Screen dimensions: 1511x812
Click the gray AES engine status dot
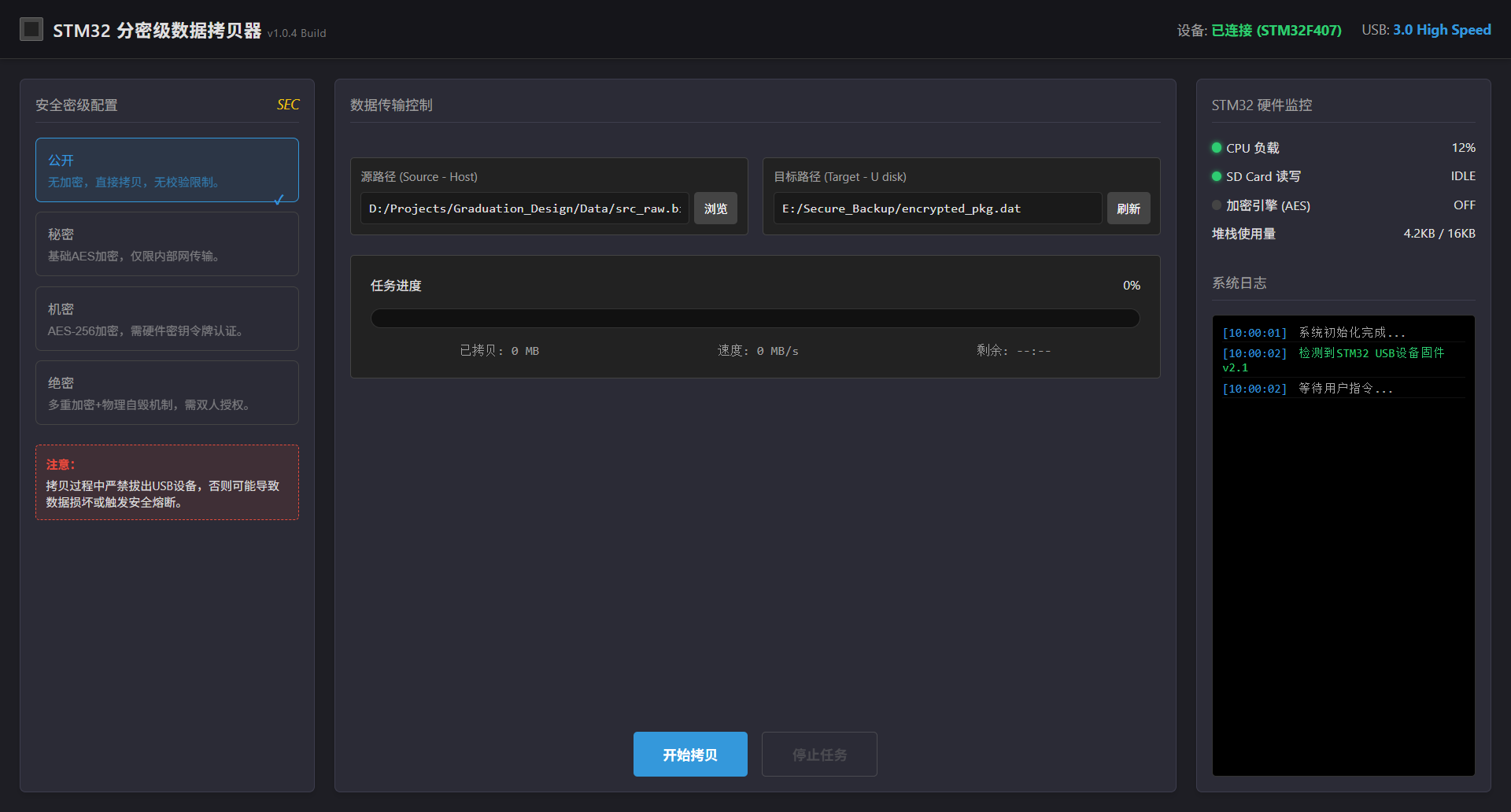[1217, 205]
